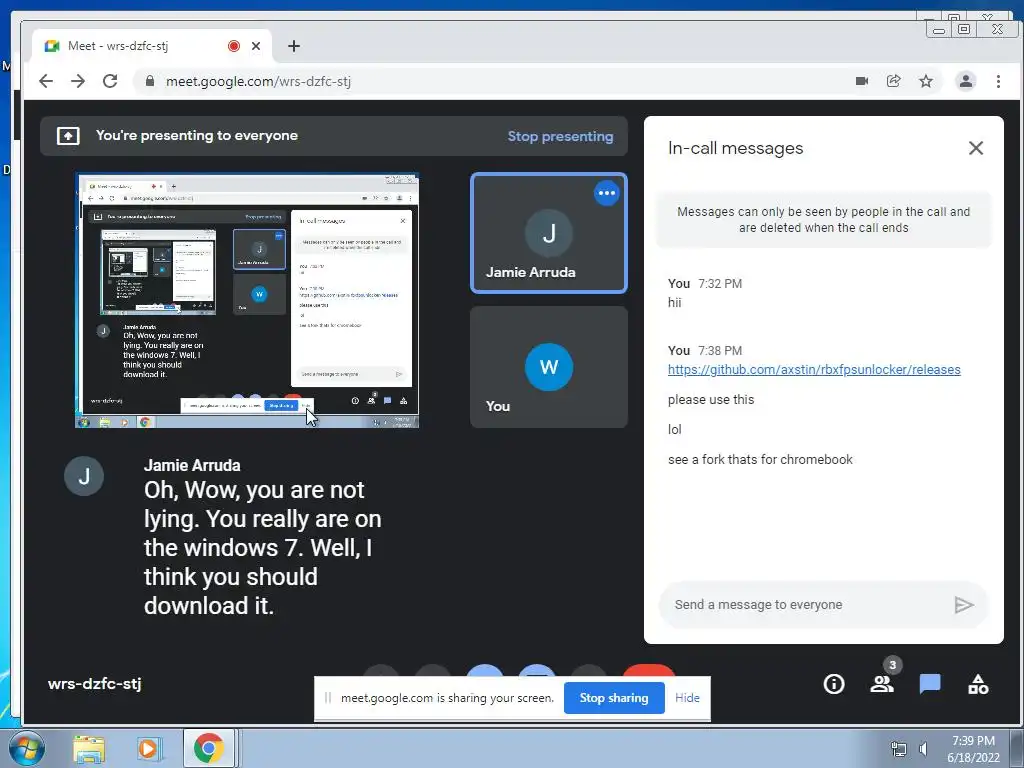This screenshot has height=768, width=1024.
Task: Show everyone with the people icon
Action: 882,684
